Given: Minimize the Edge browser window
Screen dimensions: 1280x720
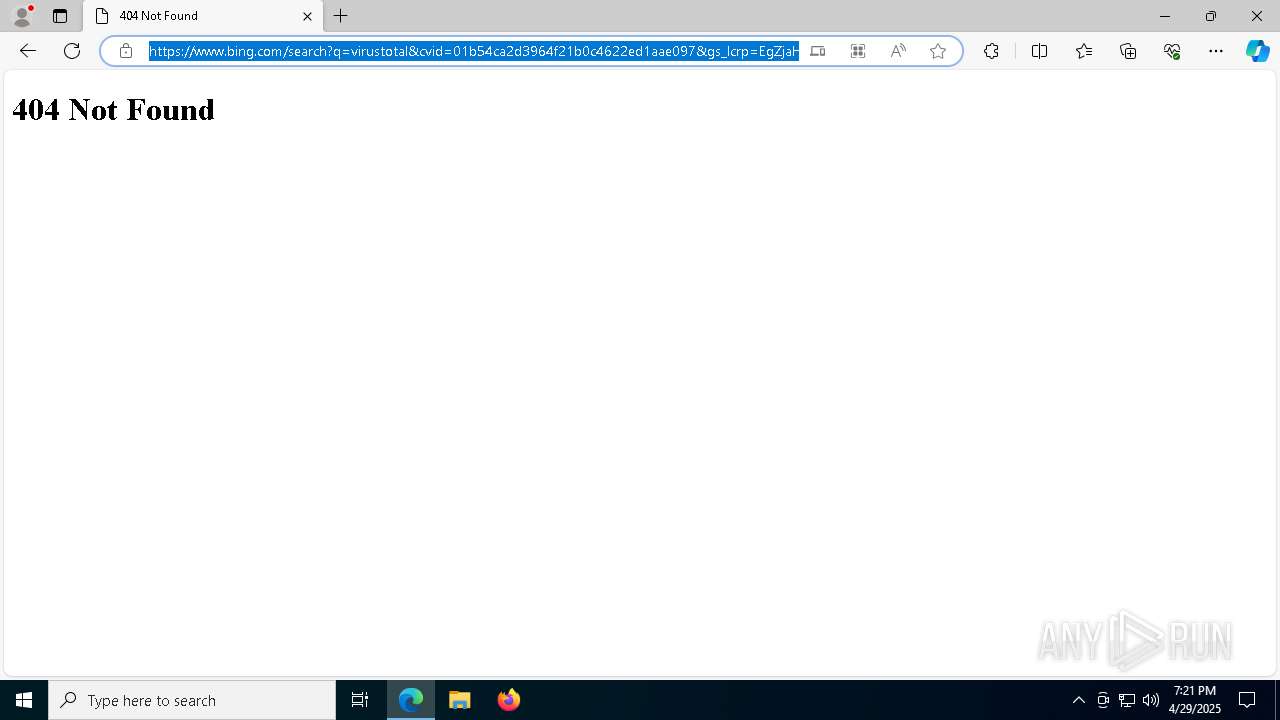Looking at the screenshot, I should (1165, 16).
